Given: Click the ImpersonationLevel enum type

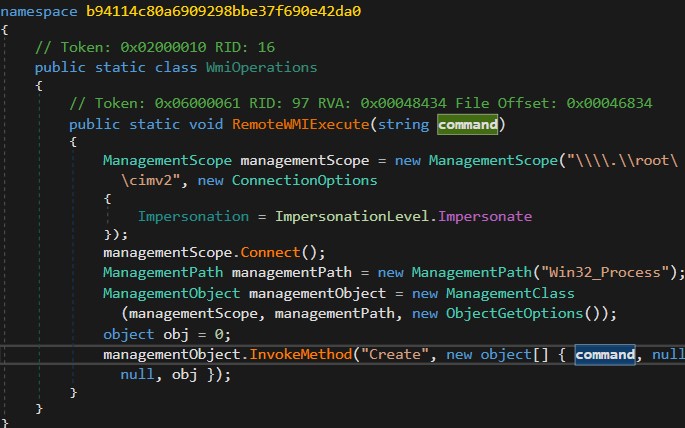Looking at the screenshot, I should pos(352,217).
